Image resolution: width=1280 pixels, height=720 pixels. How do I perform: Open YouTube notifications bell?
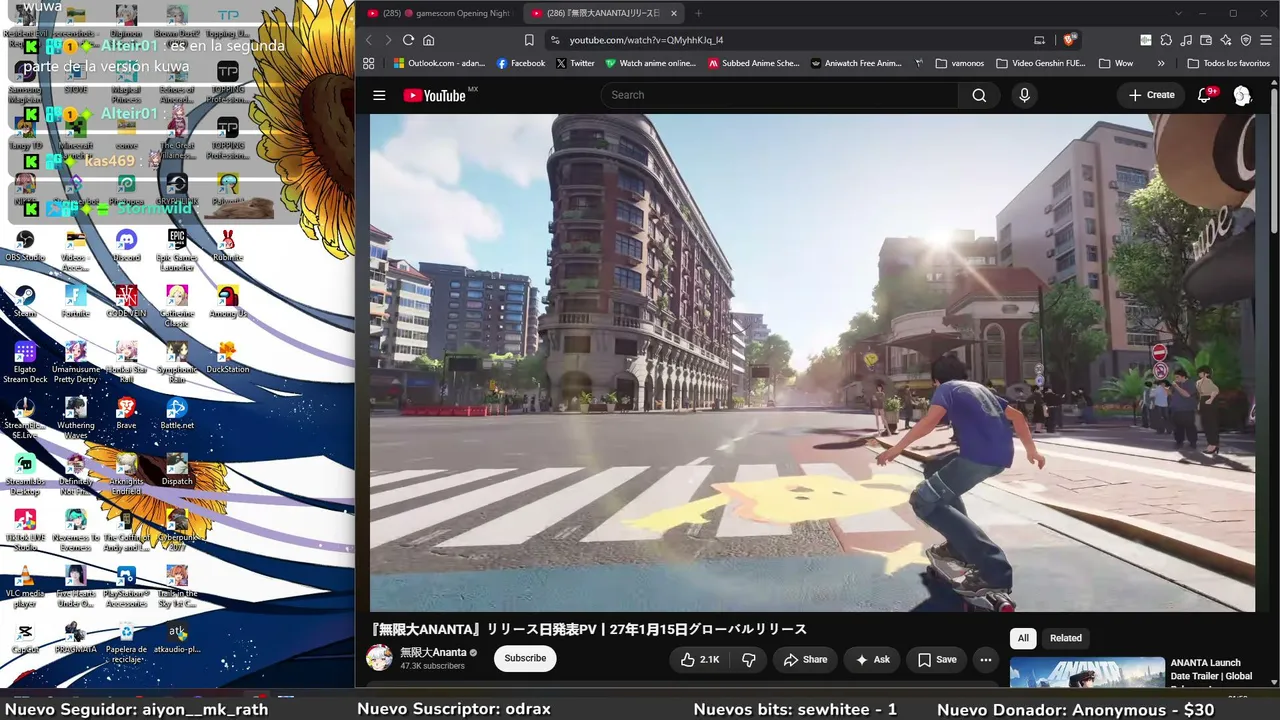click(1205, 95)
